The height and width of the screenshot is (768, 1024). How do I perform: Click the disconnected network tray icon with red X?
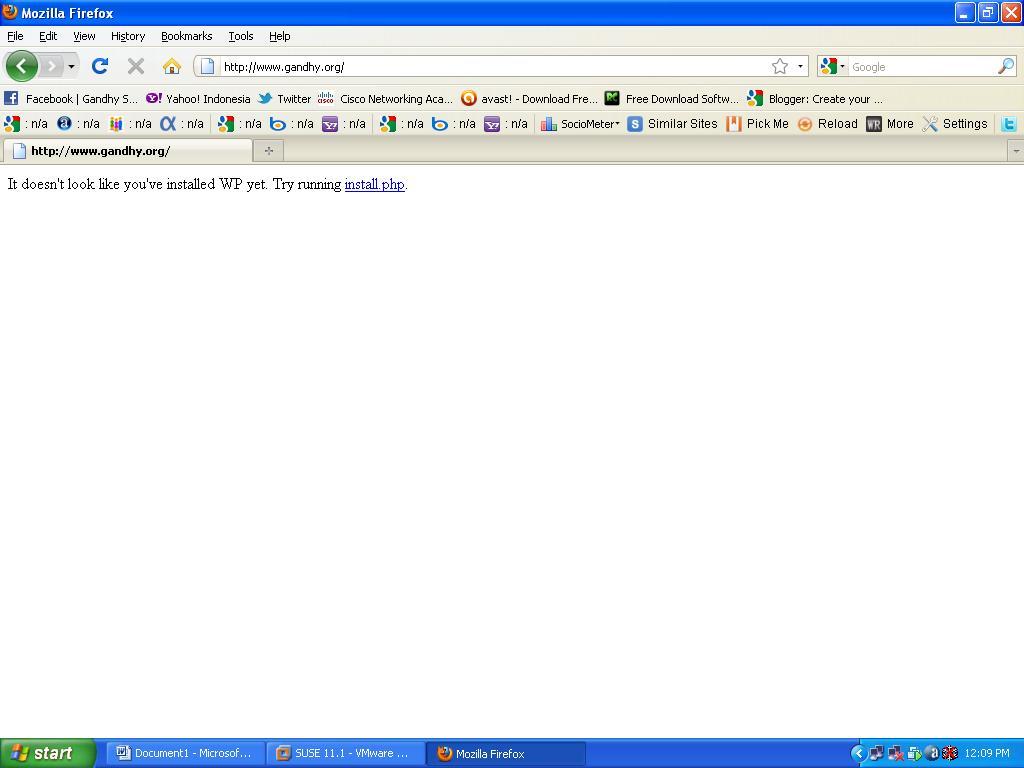pyautogui.click(x=895, y=753)
